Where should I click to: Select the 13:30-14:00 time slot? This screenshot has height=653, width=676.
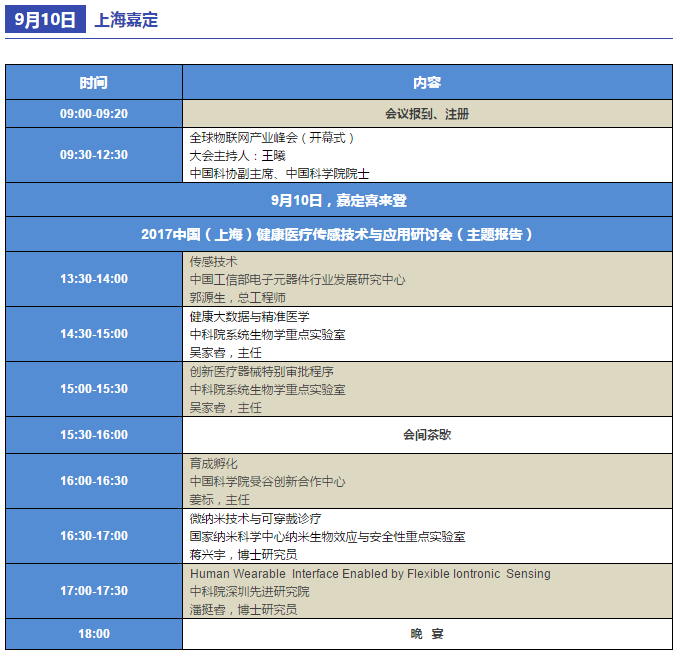pyautogui.click(x=93, y=279)
